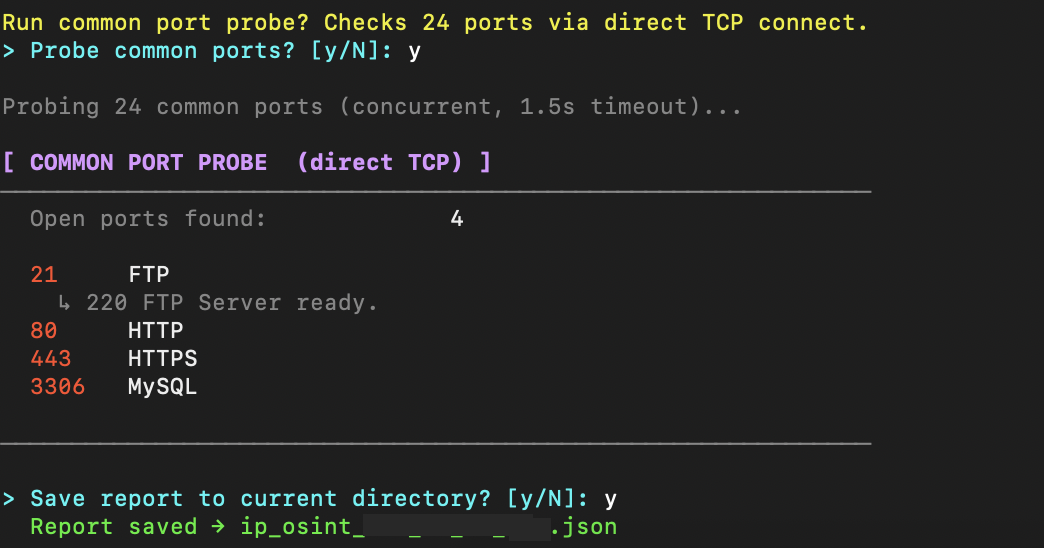Click the 'y' answer after the probe prompt
Viewport: 1044px width, 548px height.
[x=415, y=50]
